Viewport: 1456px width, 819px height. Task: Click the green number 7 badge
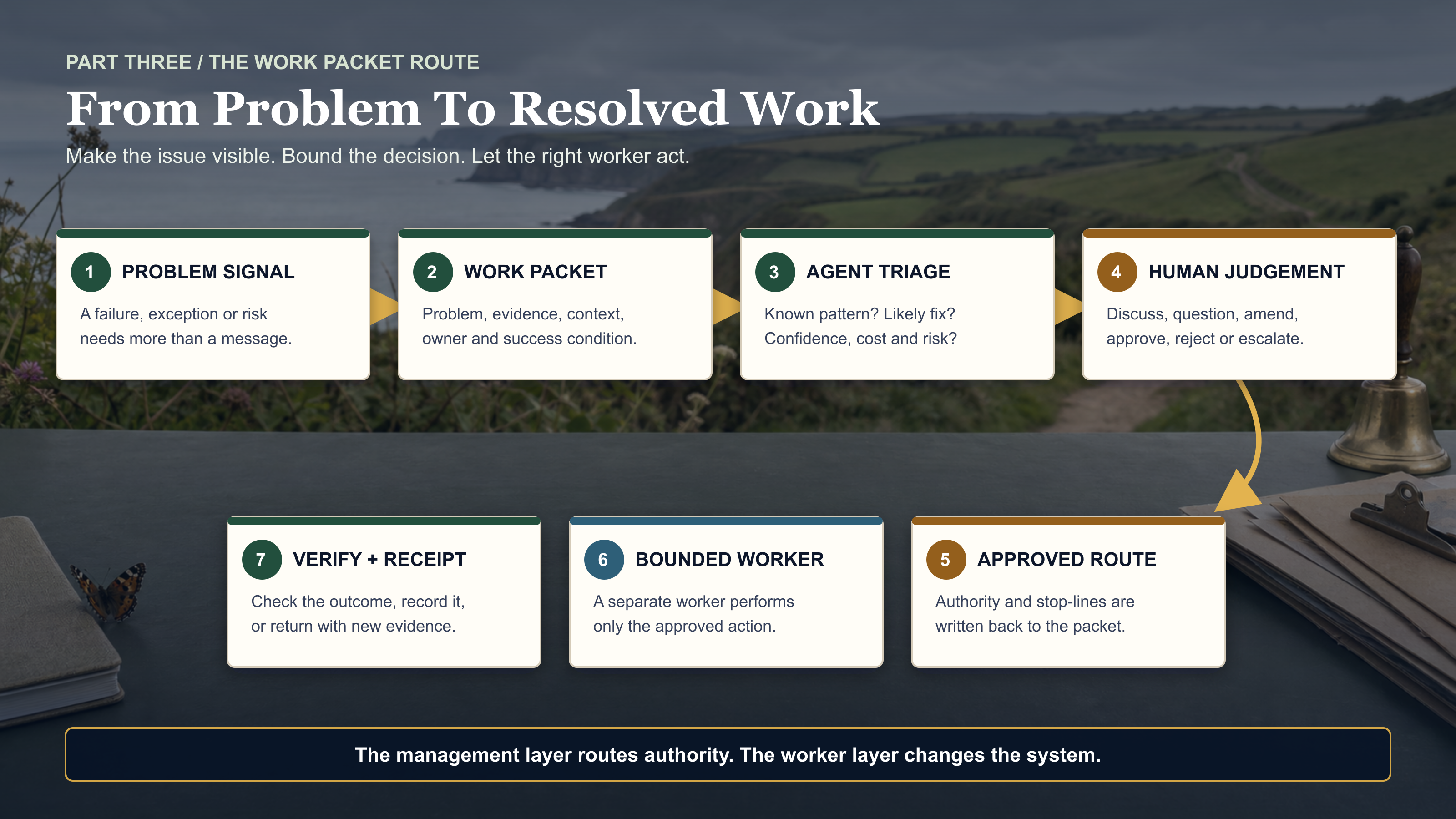coord(262,560)
